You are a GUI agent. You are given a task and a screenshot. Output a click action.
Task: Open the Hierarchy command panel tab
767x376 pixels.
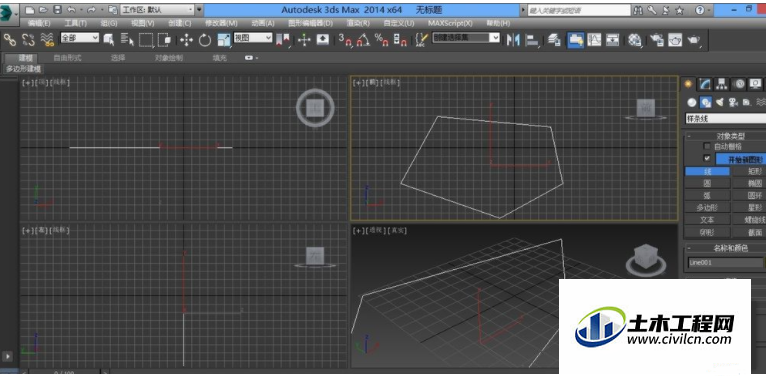pos(722,84)
